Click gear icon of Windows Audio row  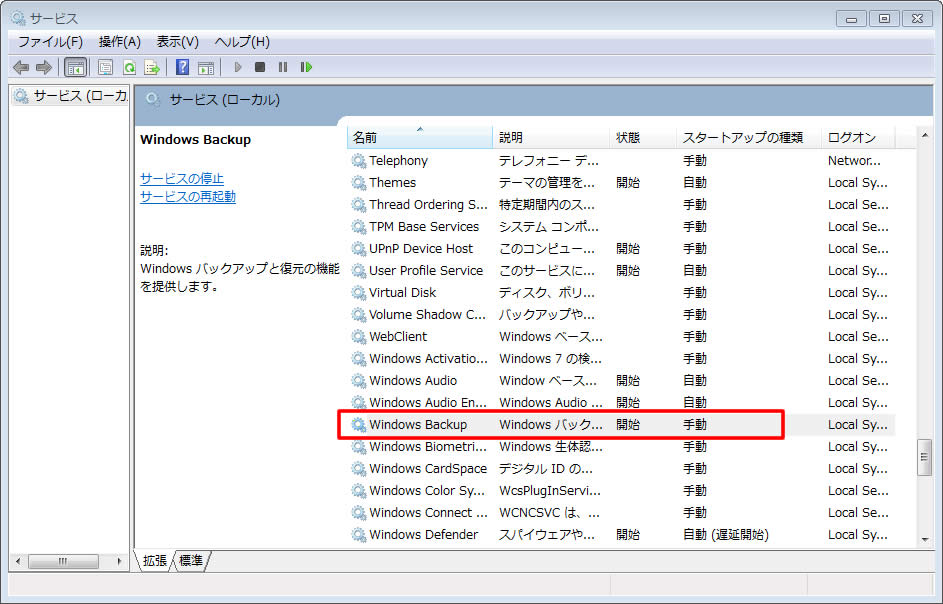(359, 381)
